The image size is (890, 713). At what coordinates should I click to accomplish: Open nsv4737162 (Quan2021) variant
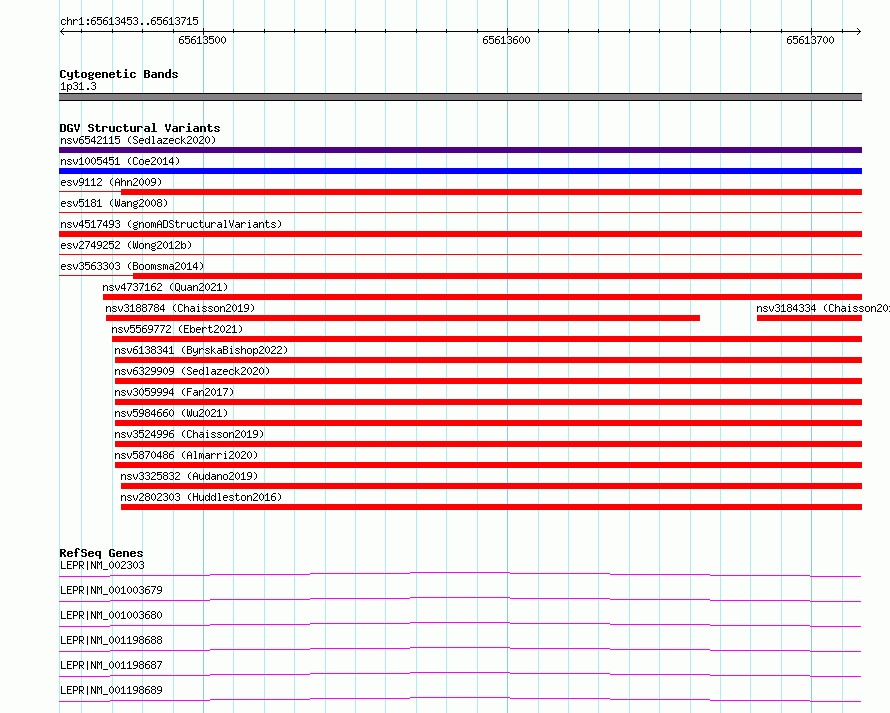tap(165, 287)
